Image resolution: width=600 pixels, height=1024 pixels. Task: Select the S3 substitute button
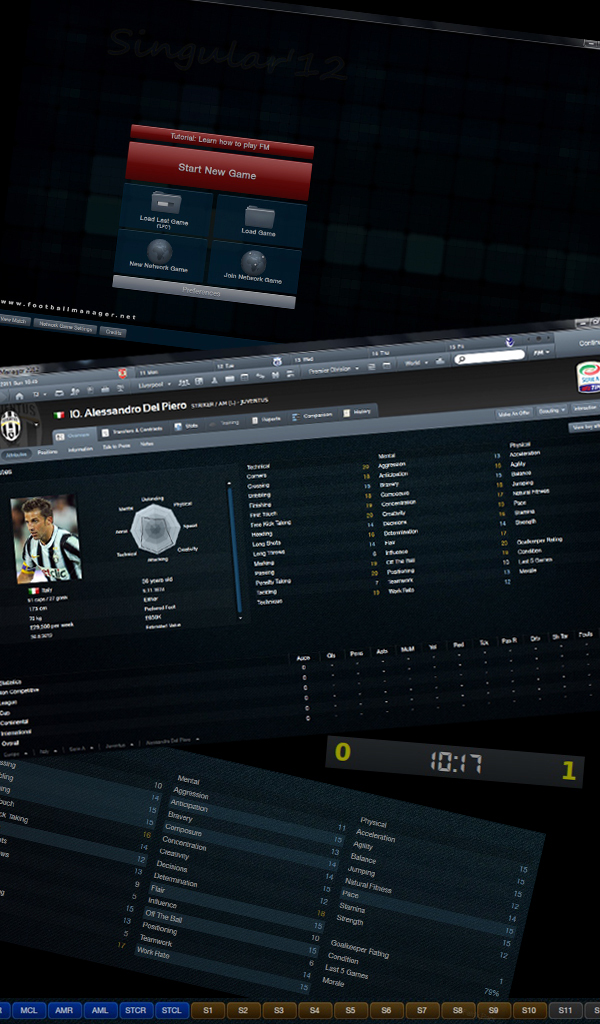point(279,1010)
